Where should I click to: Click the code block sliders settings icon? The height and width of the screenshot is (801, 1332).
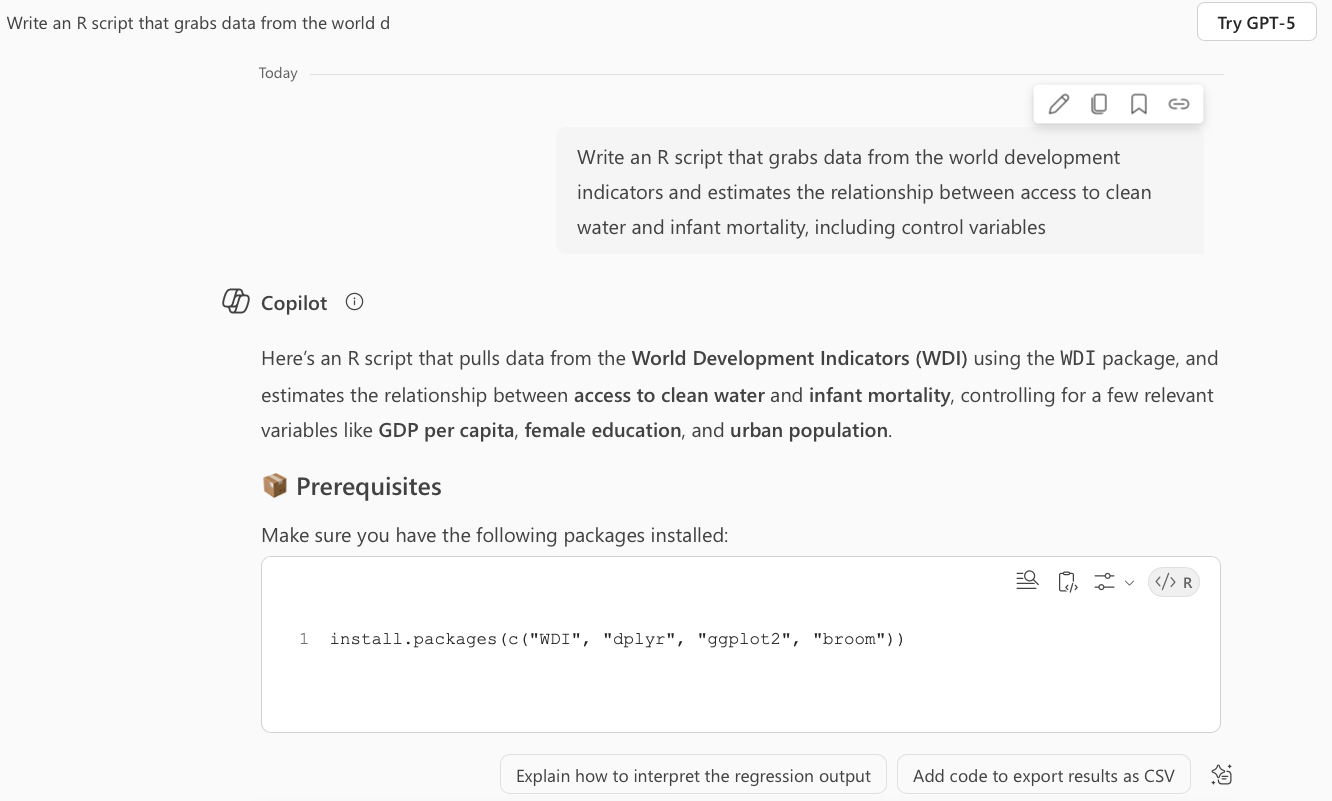[1104, 582]
